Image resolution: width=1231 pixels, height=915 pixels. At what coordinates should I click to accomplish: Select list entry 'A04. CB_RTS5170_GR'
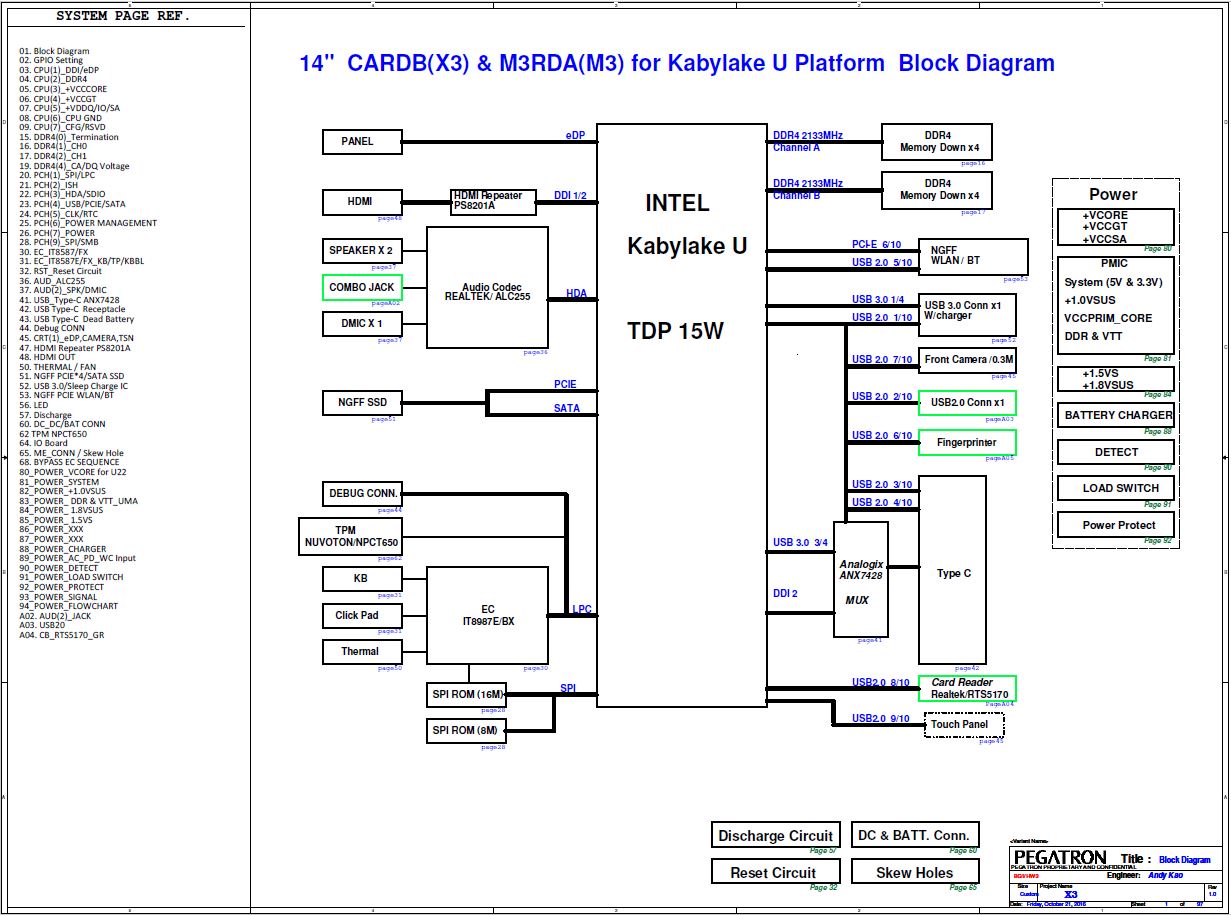[x=62, y=635]
